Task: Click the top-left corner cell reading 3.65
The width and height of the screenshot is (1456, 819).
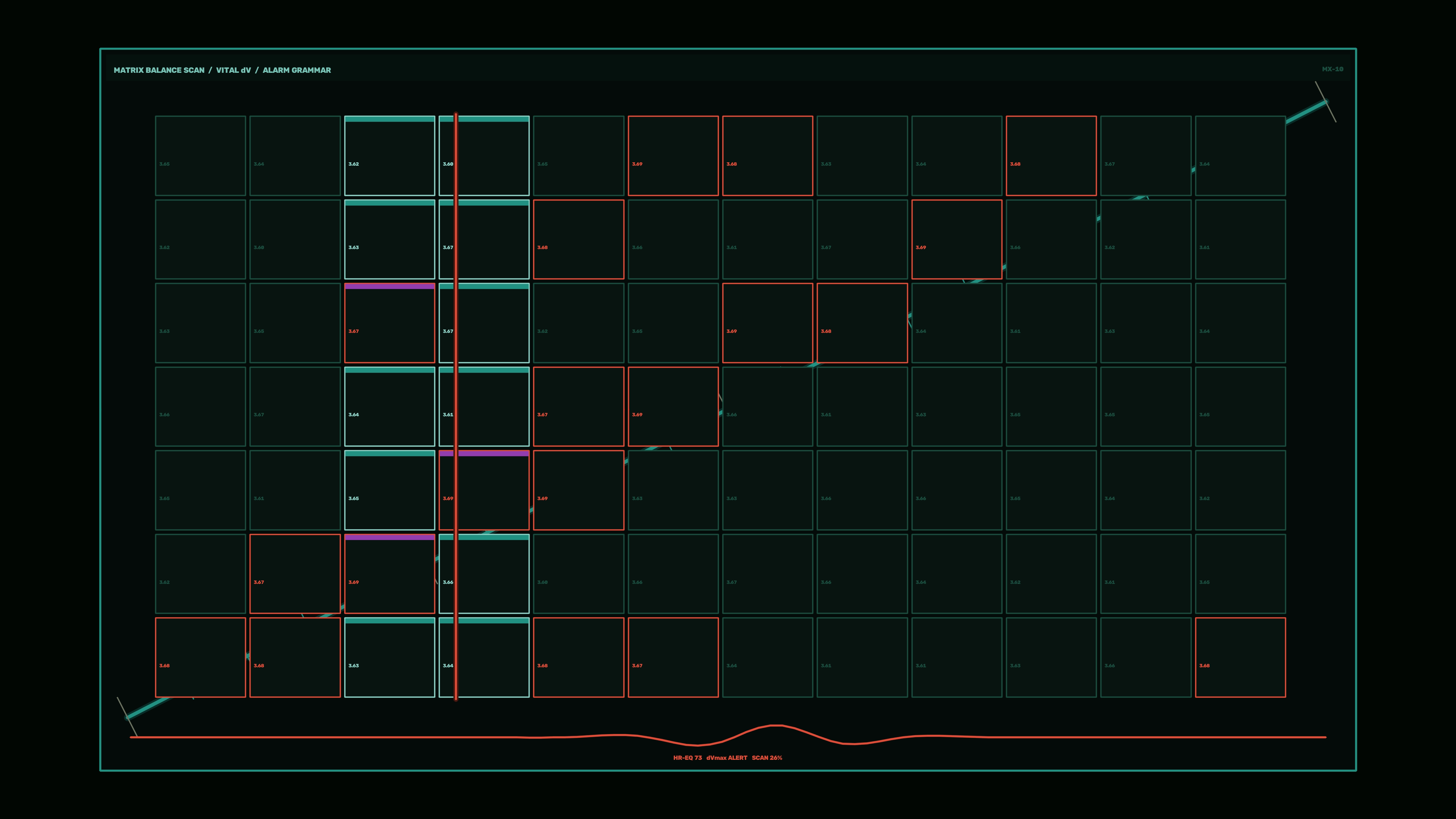Action: point(201,156)
